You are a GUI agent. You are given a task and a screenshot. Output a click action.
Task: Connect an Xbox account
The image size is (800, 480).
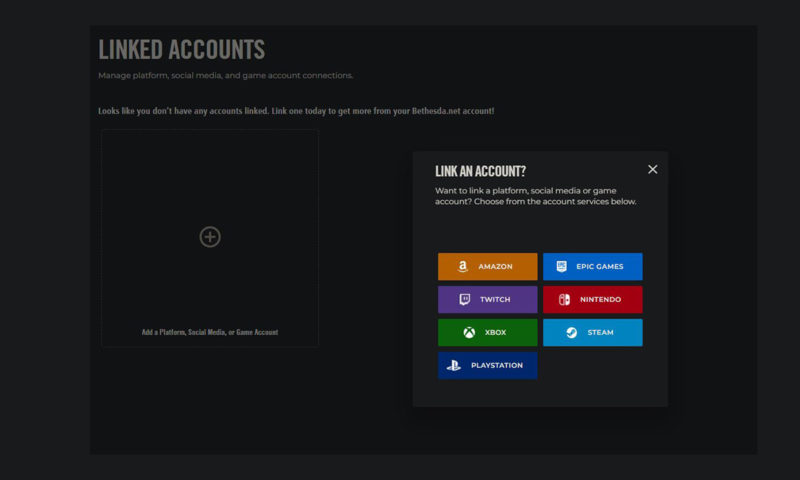coord(487,333)
